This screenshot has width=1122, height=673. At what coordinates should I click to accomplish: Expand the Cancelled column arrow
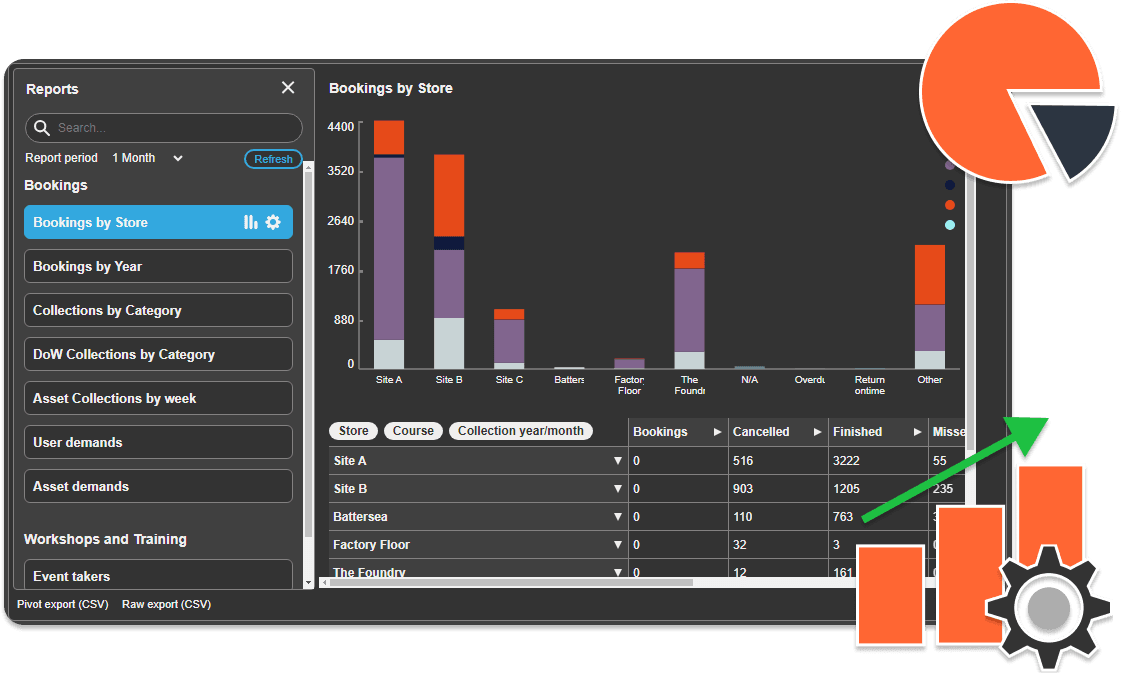click(x=816, y=432)
